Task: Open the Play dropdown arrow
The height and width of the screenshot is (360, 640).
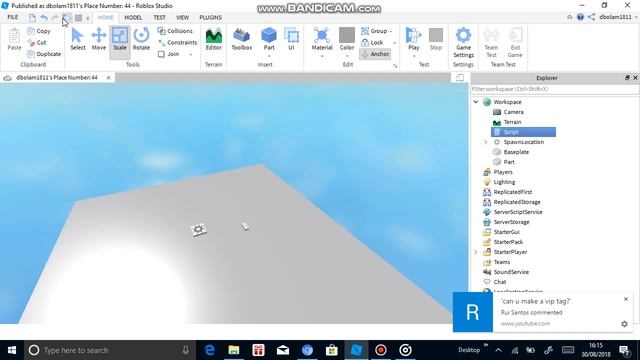Action: (x=413, y=56)
